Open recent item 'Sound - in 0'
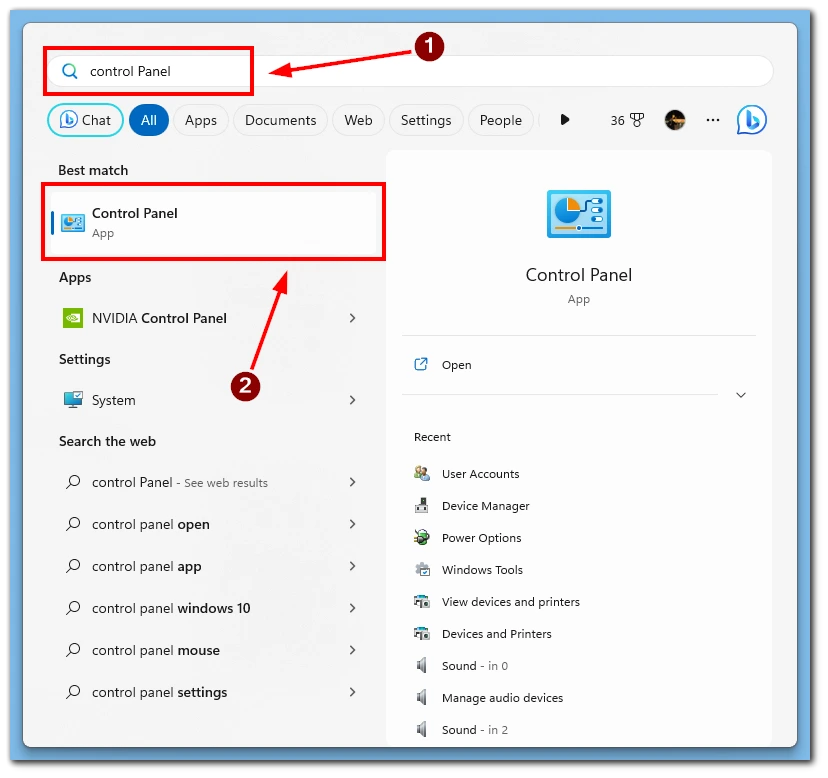The image size is (828, 778). pos(475,665)
